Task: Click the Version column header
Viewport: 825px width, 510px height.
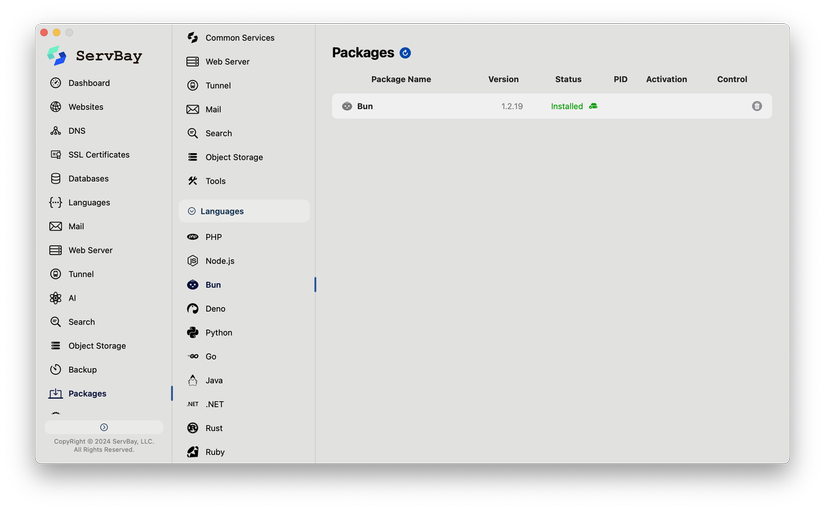Action: [503, 79]
